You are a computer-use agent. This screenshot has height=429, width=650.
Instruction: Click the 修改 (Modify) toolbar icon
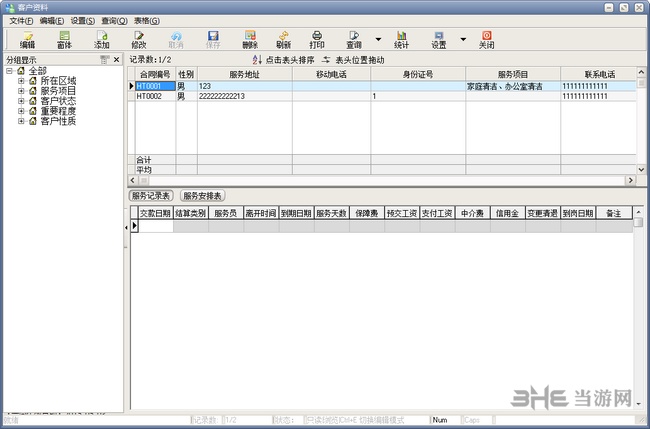pyautogui.click(x=138, y=39)
